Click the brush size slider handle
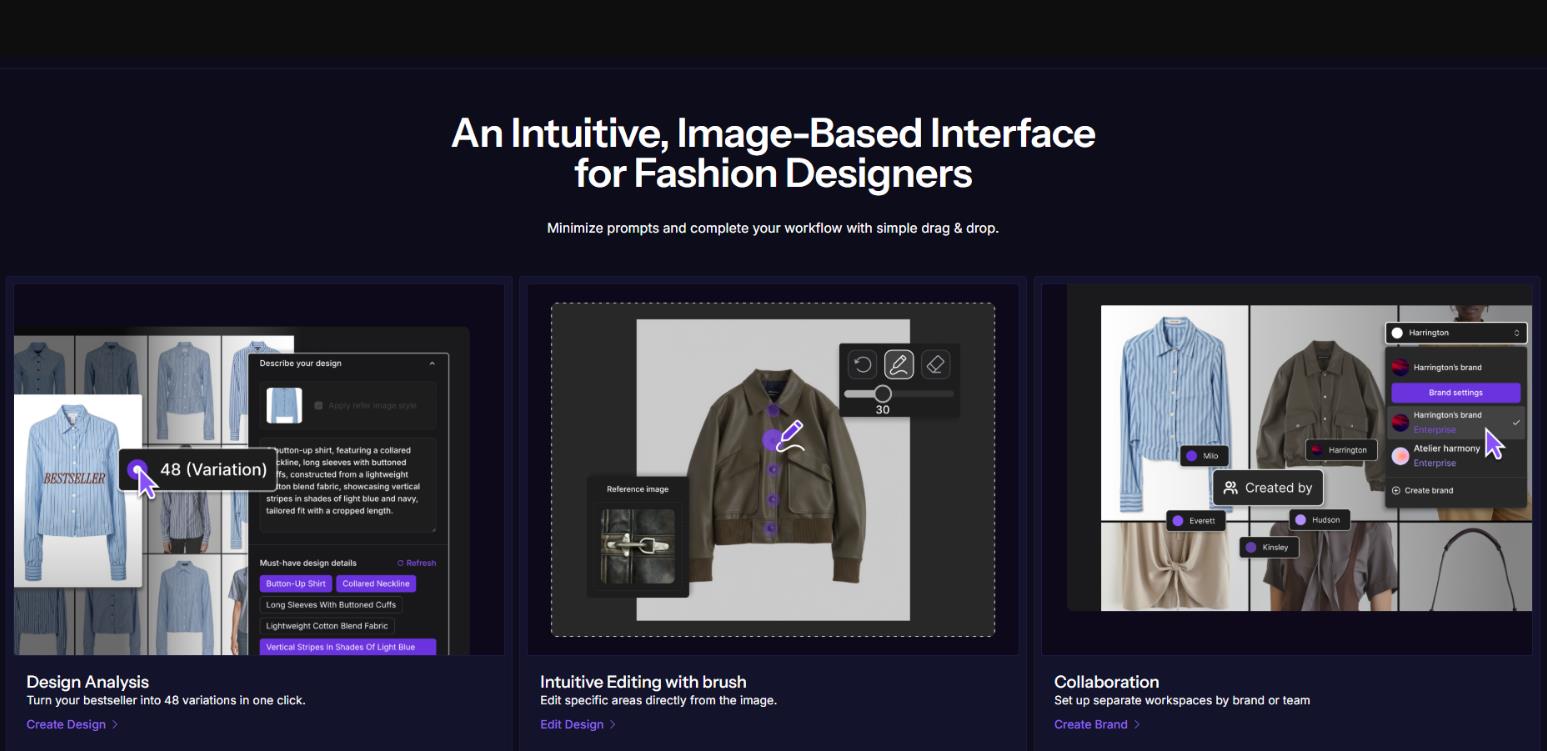The height and width of the screenshot is (751, 1547). pos(882,394)
